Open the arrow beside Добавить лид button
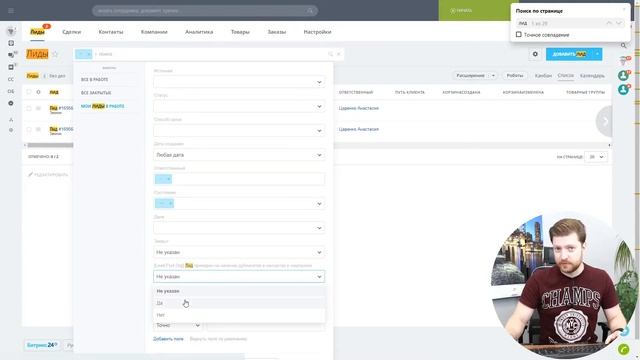Image resolution: width=640 pixels, height=360 pixels. [x=597, y=54]
